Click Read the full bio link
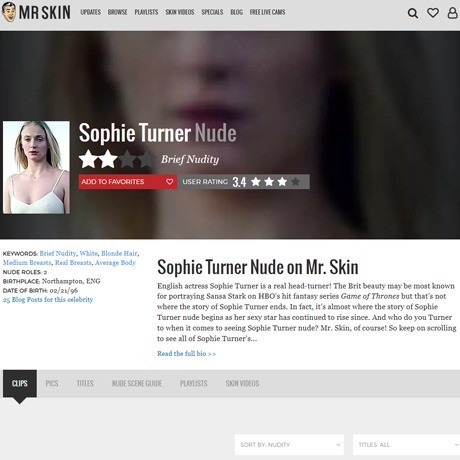Viewport: 460px width, 460px height. (x=186, y=354)
